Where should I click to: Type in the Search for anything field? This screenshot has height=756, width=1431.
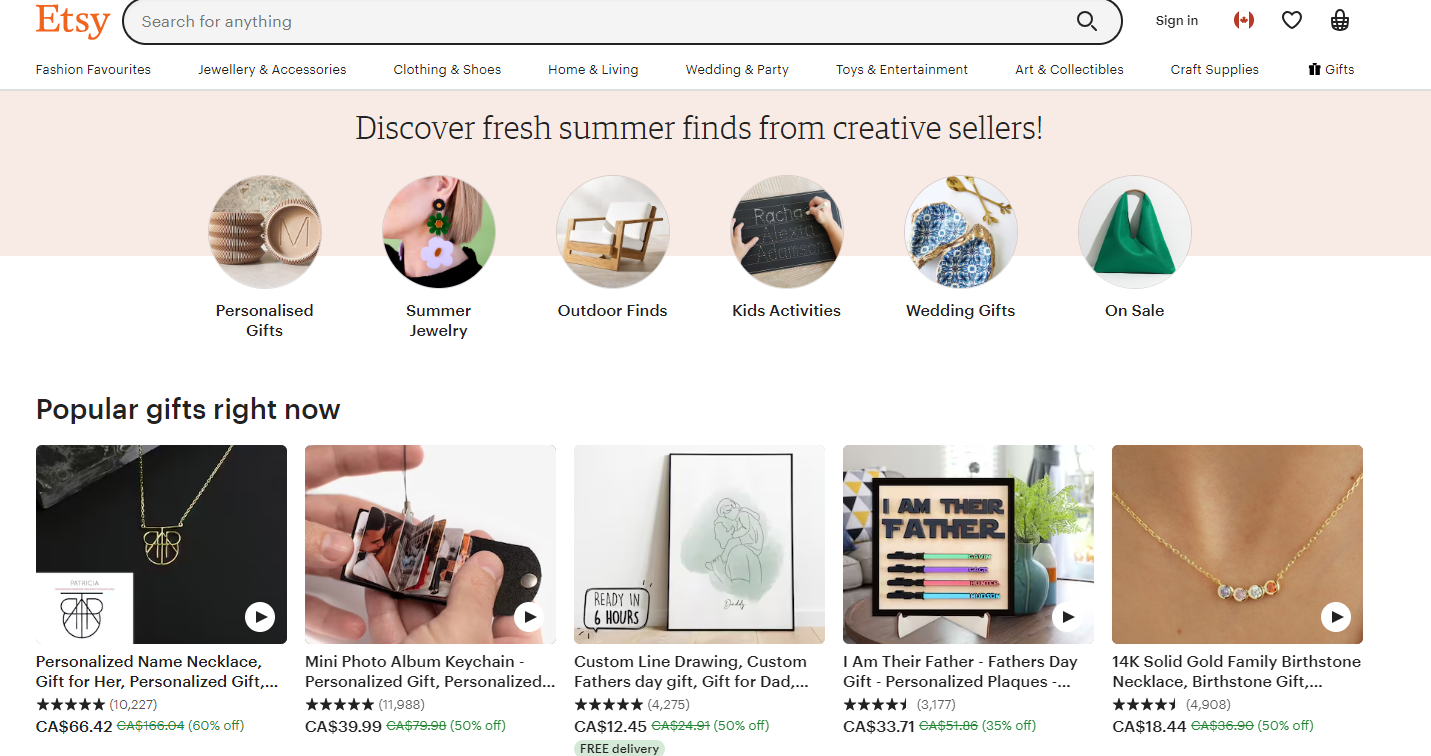[x=600, y=21]
